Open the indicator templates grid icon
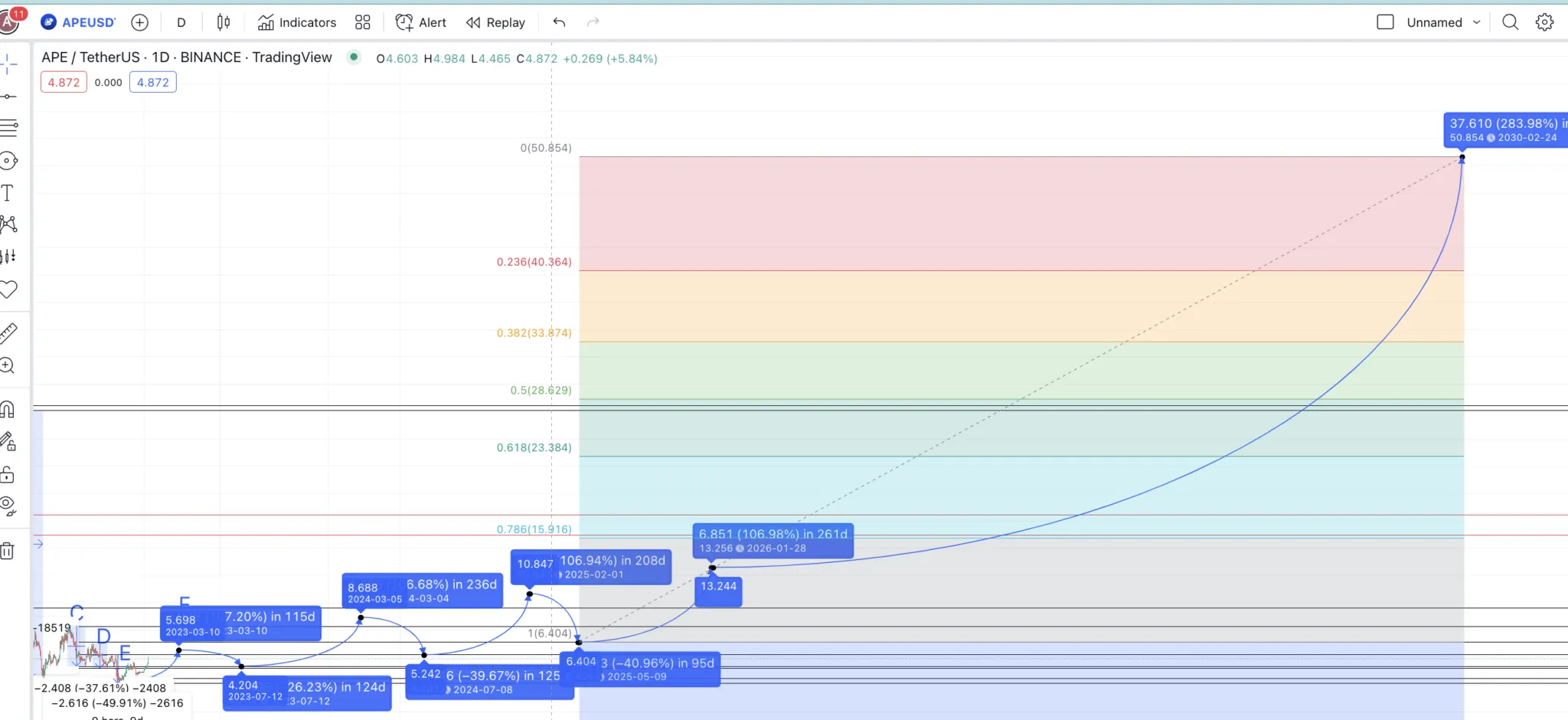 [363, 22]
